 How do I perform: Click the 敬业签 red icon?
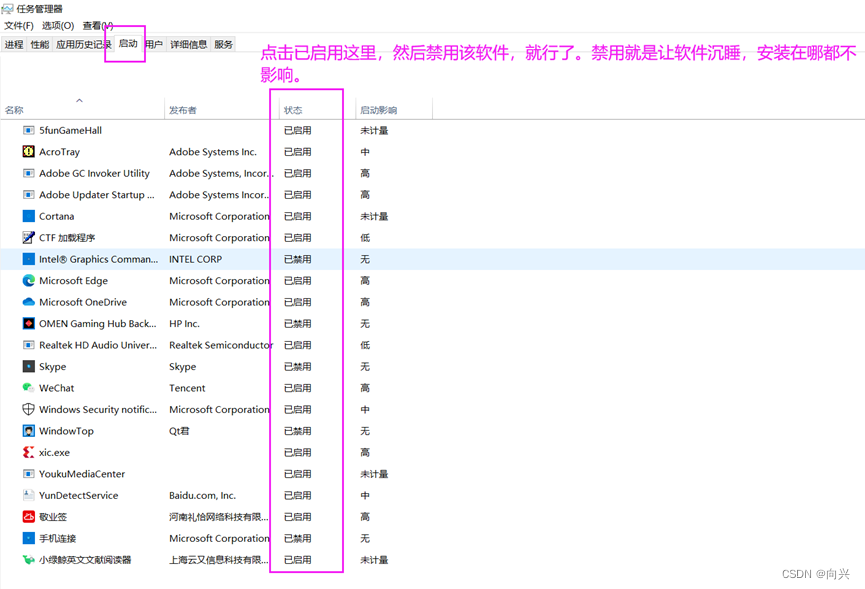pos(28,517)
